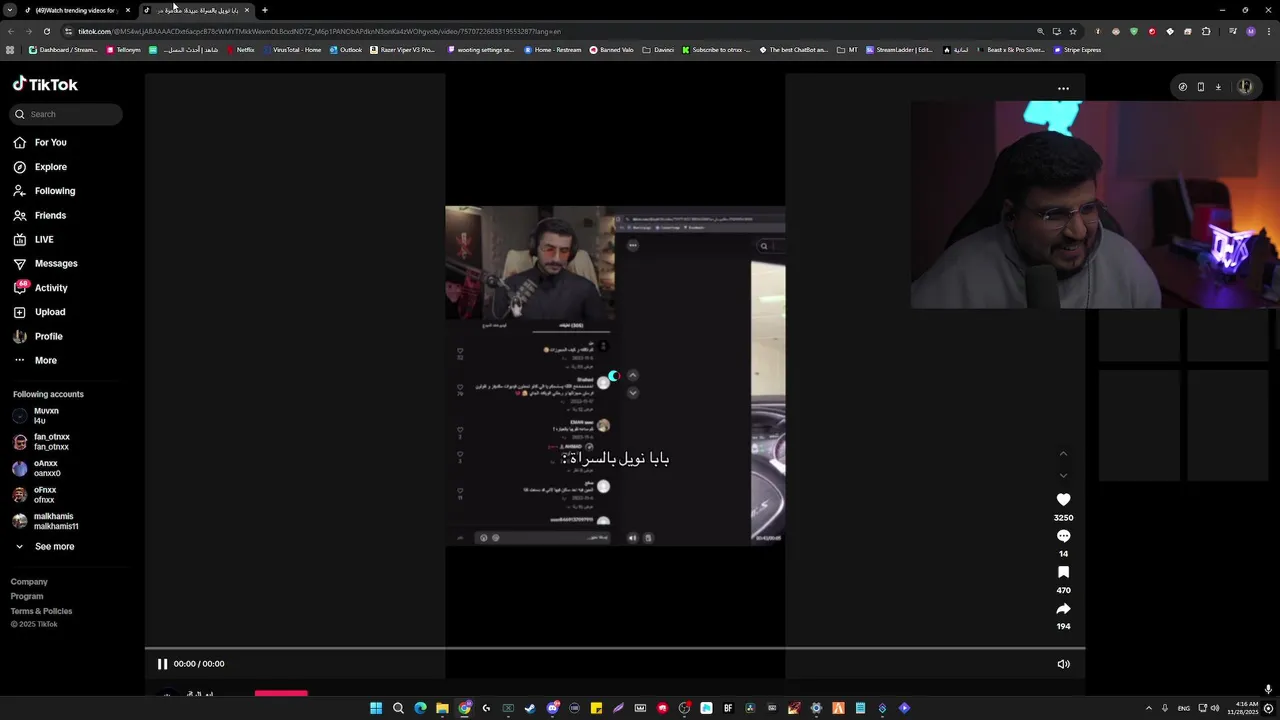Open the VirusTotal - Home bookmark
The height and width of the screenshot is (720, 1280).
point(292,50)
